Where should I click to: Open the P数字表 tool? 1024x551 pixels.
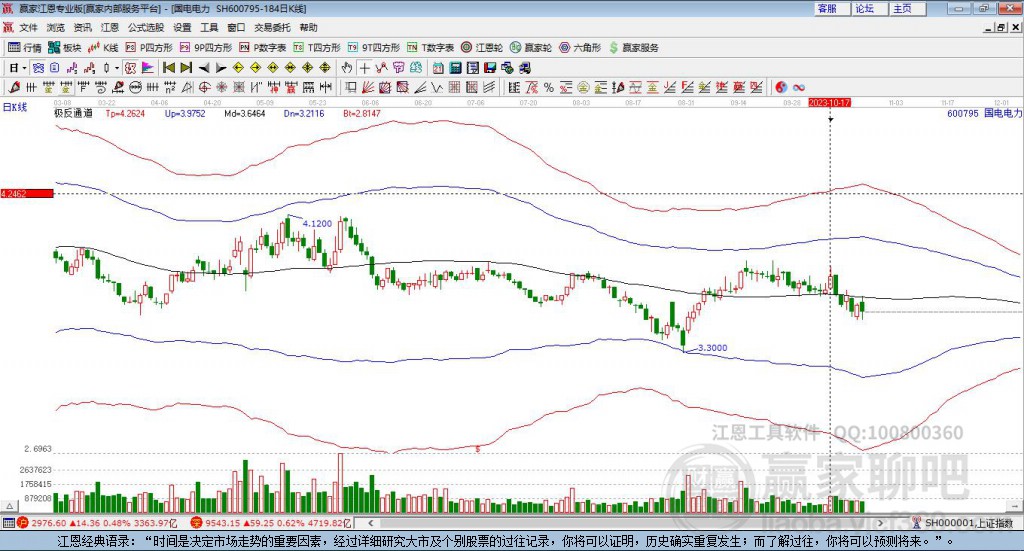263,48
